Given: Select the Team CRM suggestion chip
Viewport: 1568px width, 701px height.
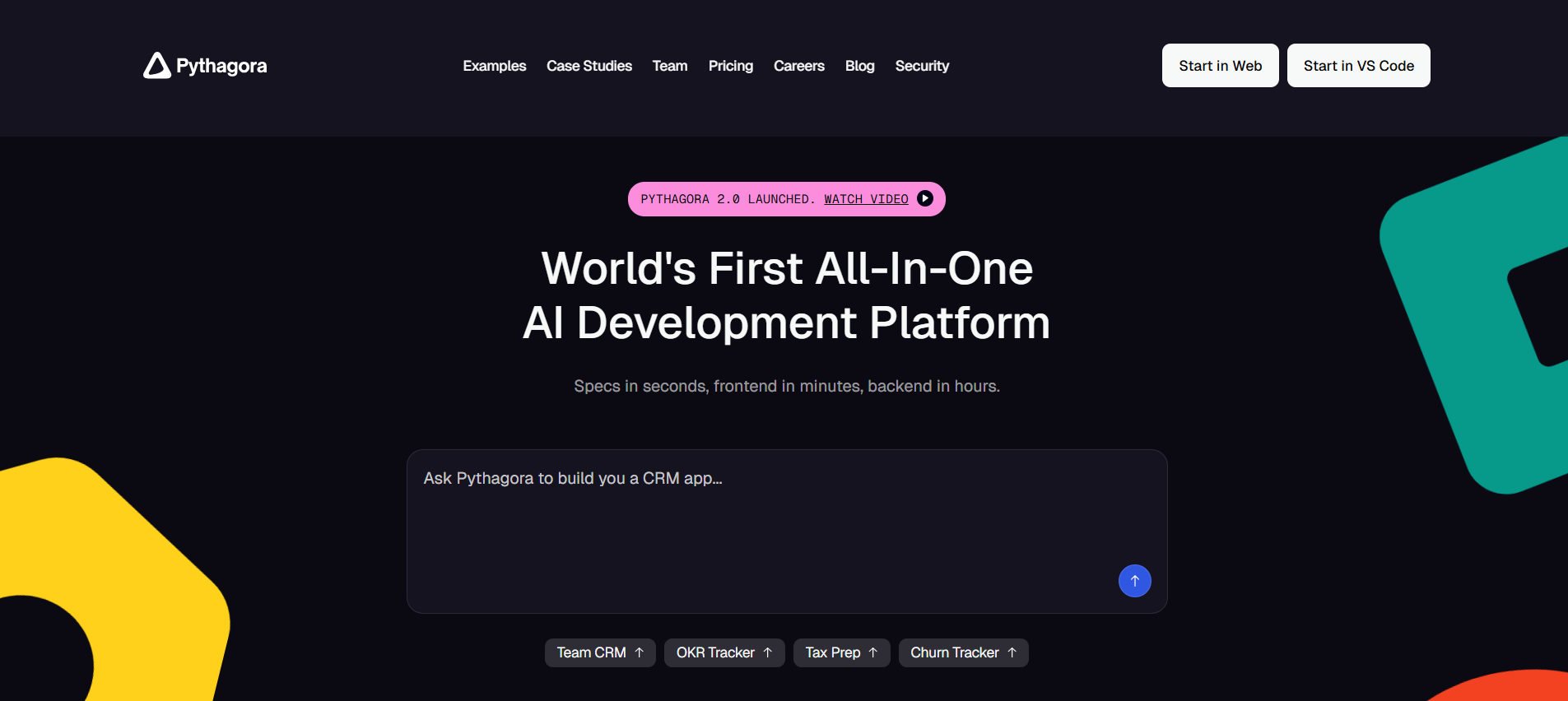Looking at the screenshot, I should pyautogui.click(x=600, y=652).
